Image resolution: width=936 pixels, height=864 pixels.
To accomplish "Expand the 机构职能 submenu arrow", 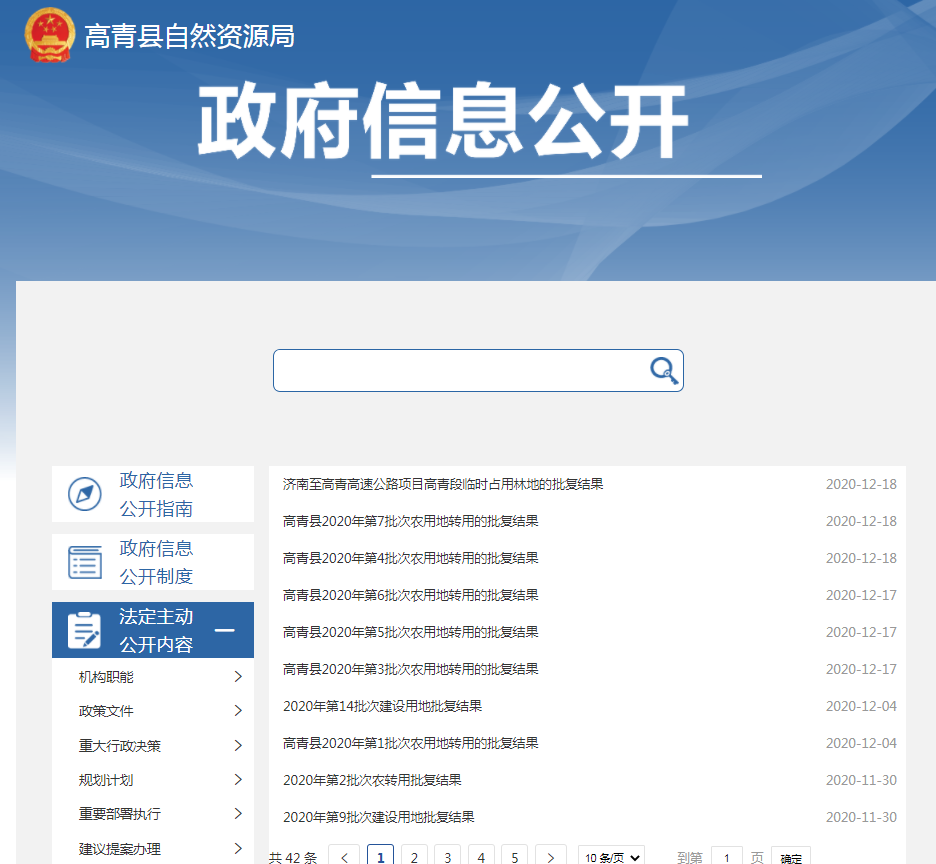I will point(238,677).
